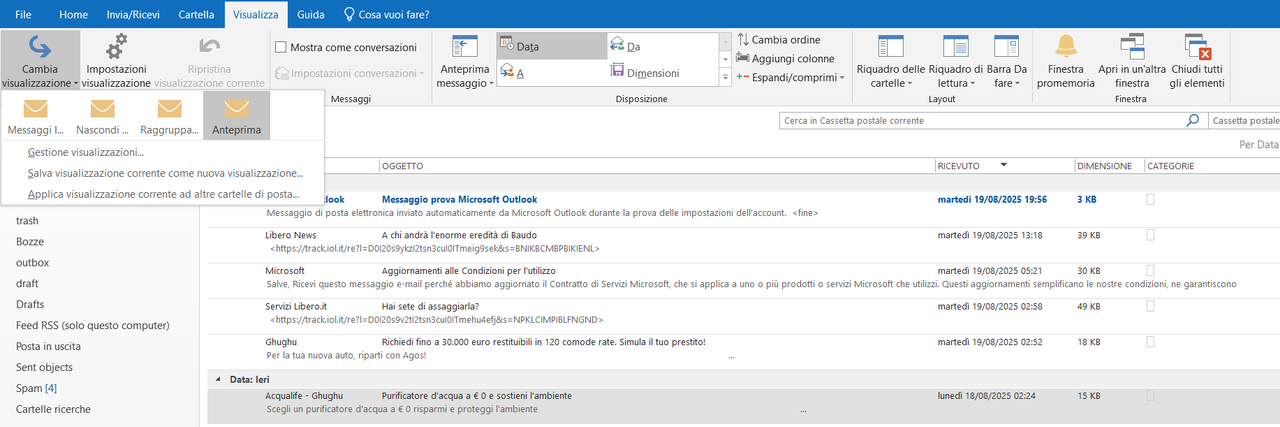This screenshot has height=427, width=1280.
Task: Select the Drafts folder
Action: pos(30,305)
